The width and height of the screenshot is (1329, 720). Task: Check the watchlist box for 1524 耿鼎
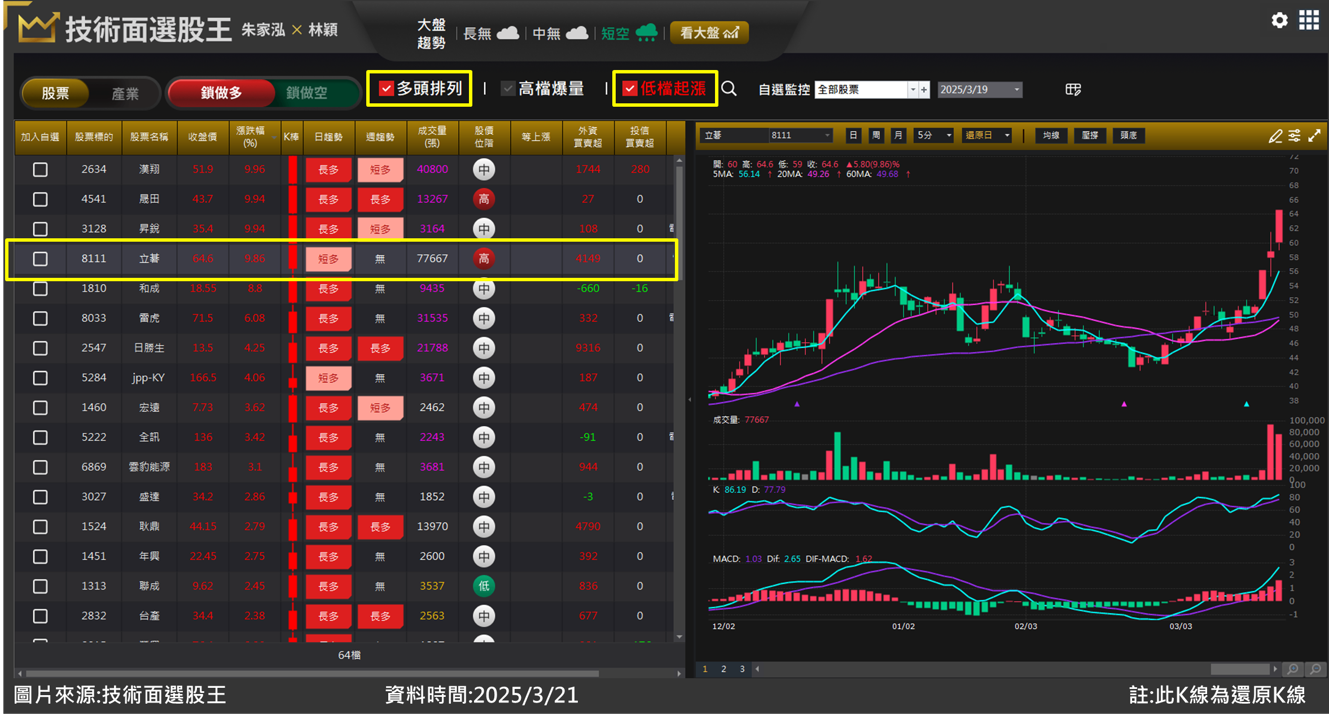coord(40,527)
